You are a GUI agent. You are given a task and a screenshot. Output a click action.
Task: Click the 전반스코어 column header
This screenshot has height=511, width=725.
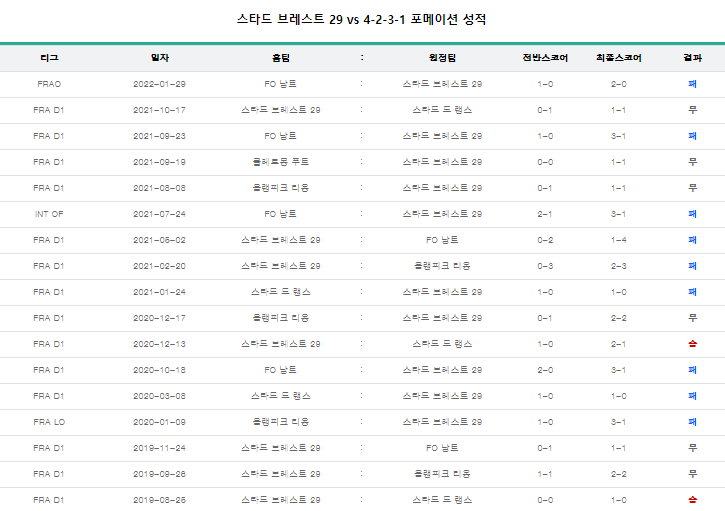545,58
